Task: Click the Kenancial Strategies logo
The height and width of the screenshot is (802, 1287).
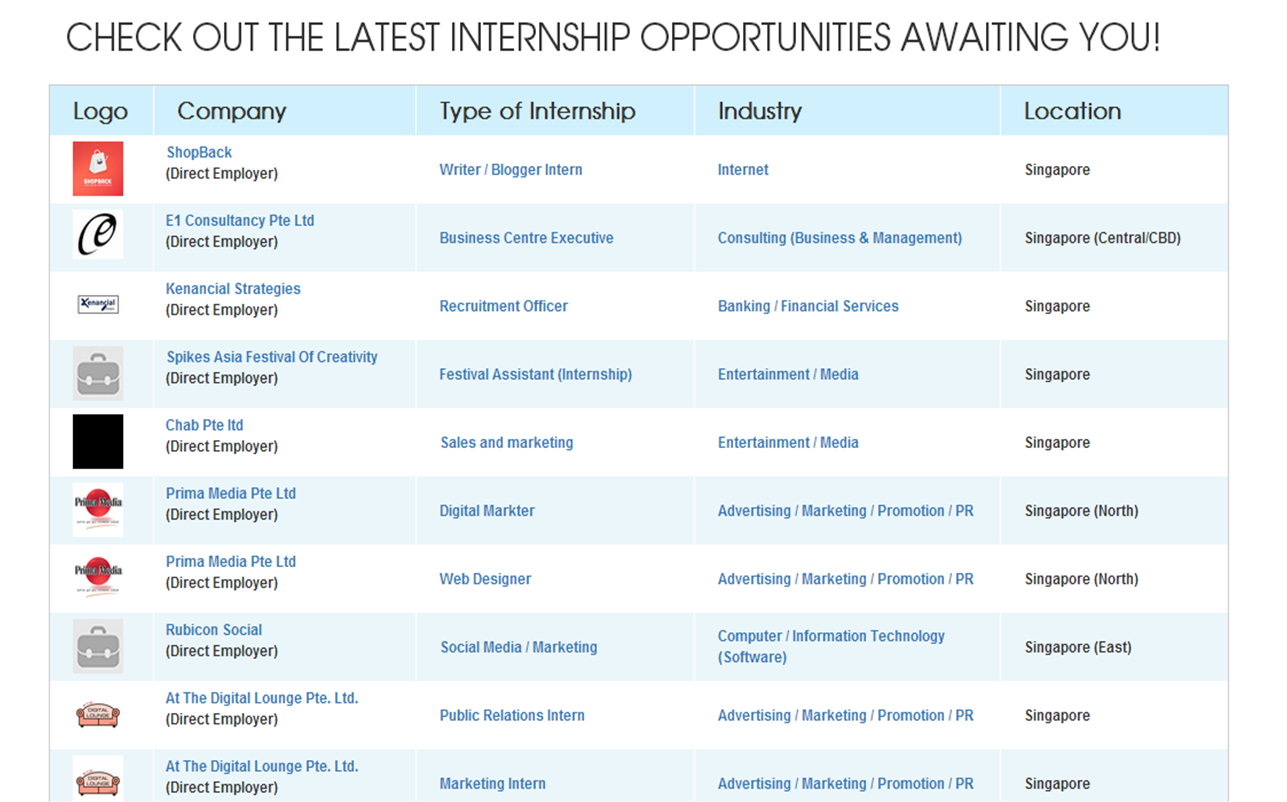Action: (98, 304)
